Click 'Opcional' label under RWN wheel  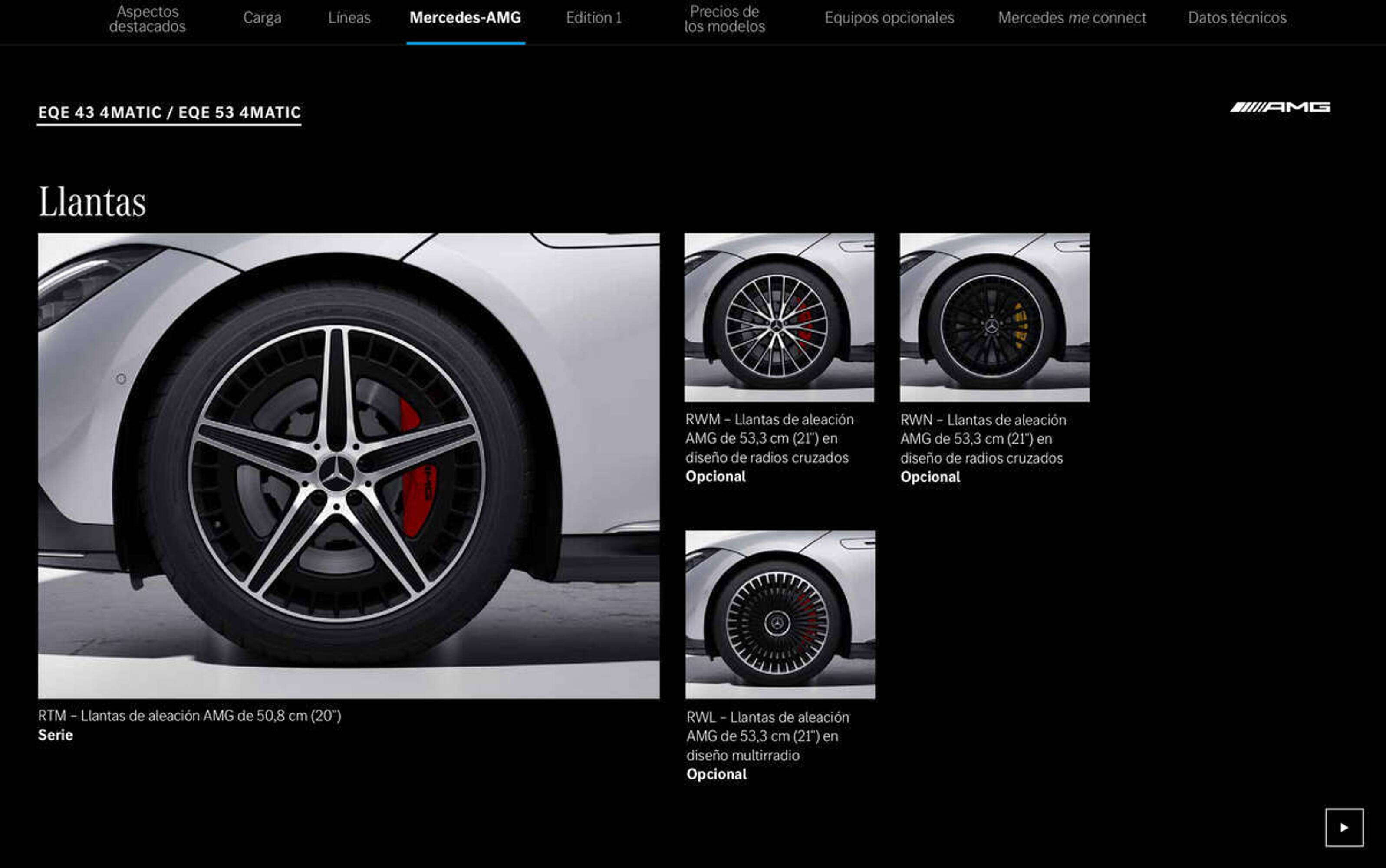click(930, 477)
